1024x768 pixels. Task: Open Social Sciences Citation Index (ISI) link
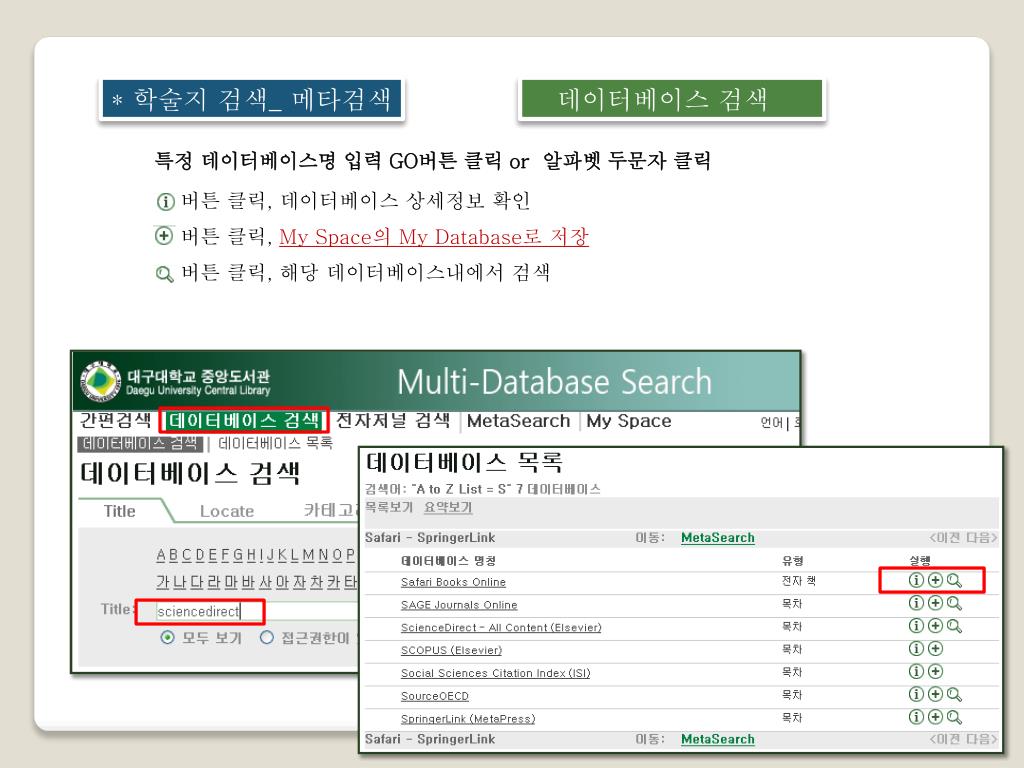(x=496, y=673)
